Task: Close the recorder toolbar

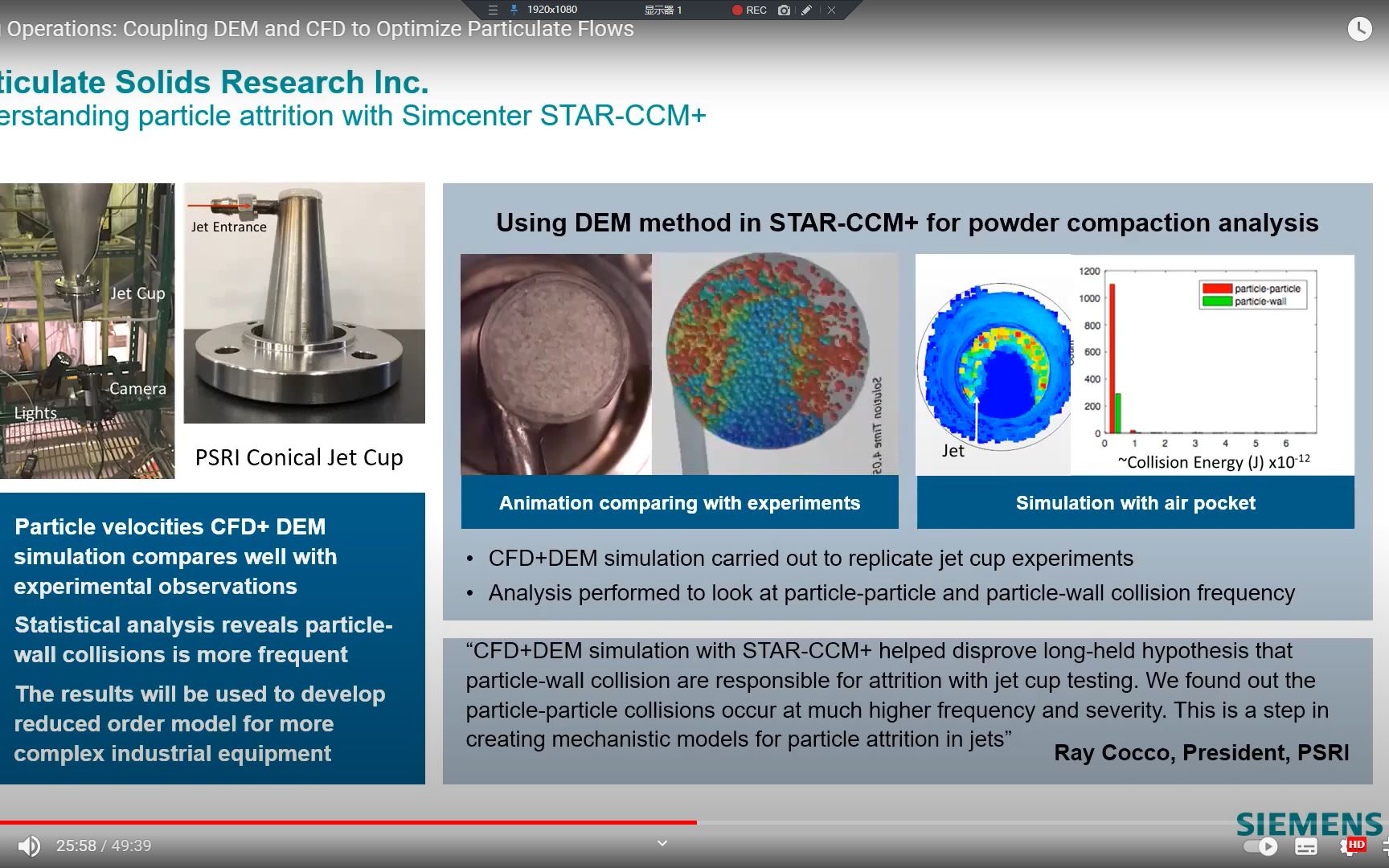Action: point(831,10)
